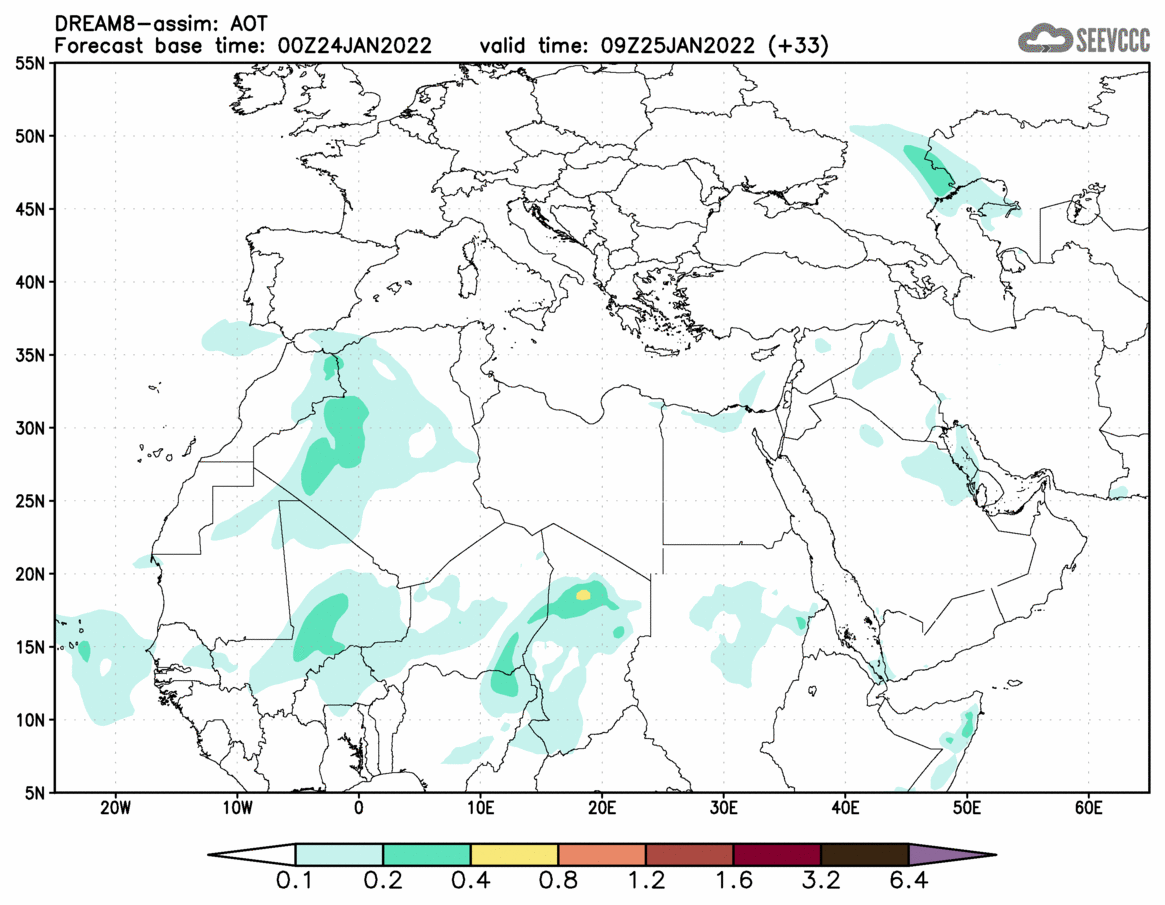1165x905 pixels.
Task: Select the 1.2–1.6 brick red legend swatch
Action: point(689,854)
